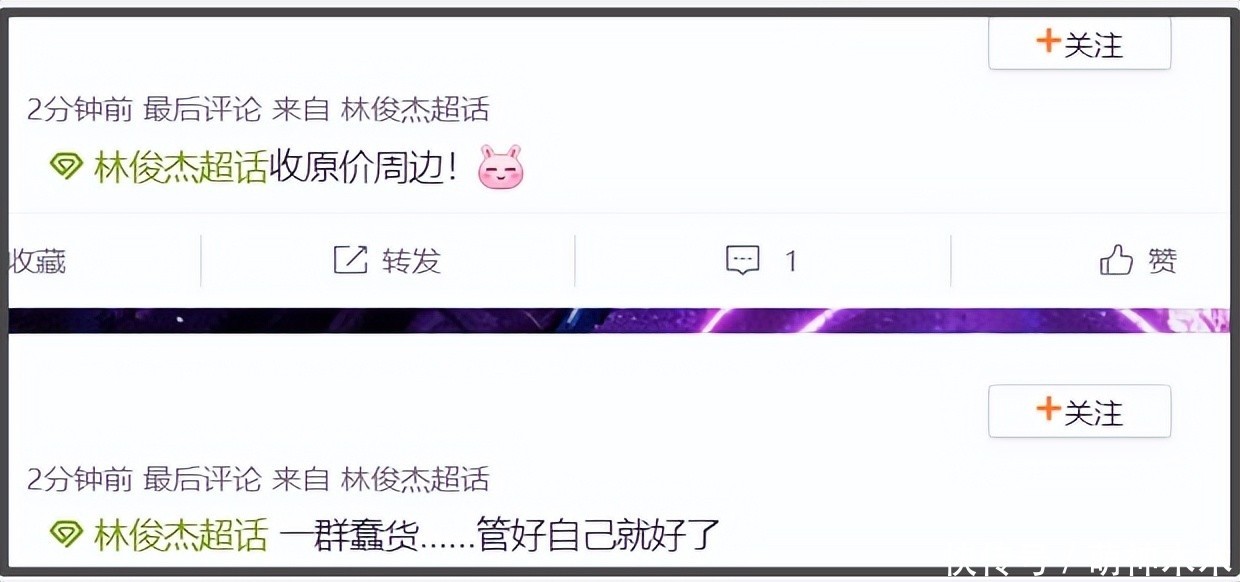
Task: Open the green 林俊杰超话 link before 一群蠢货
Action: (181, 535)
